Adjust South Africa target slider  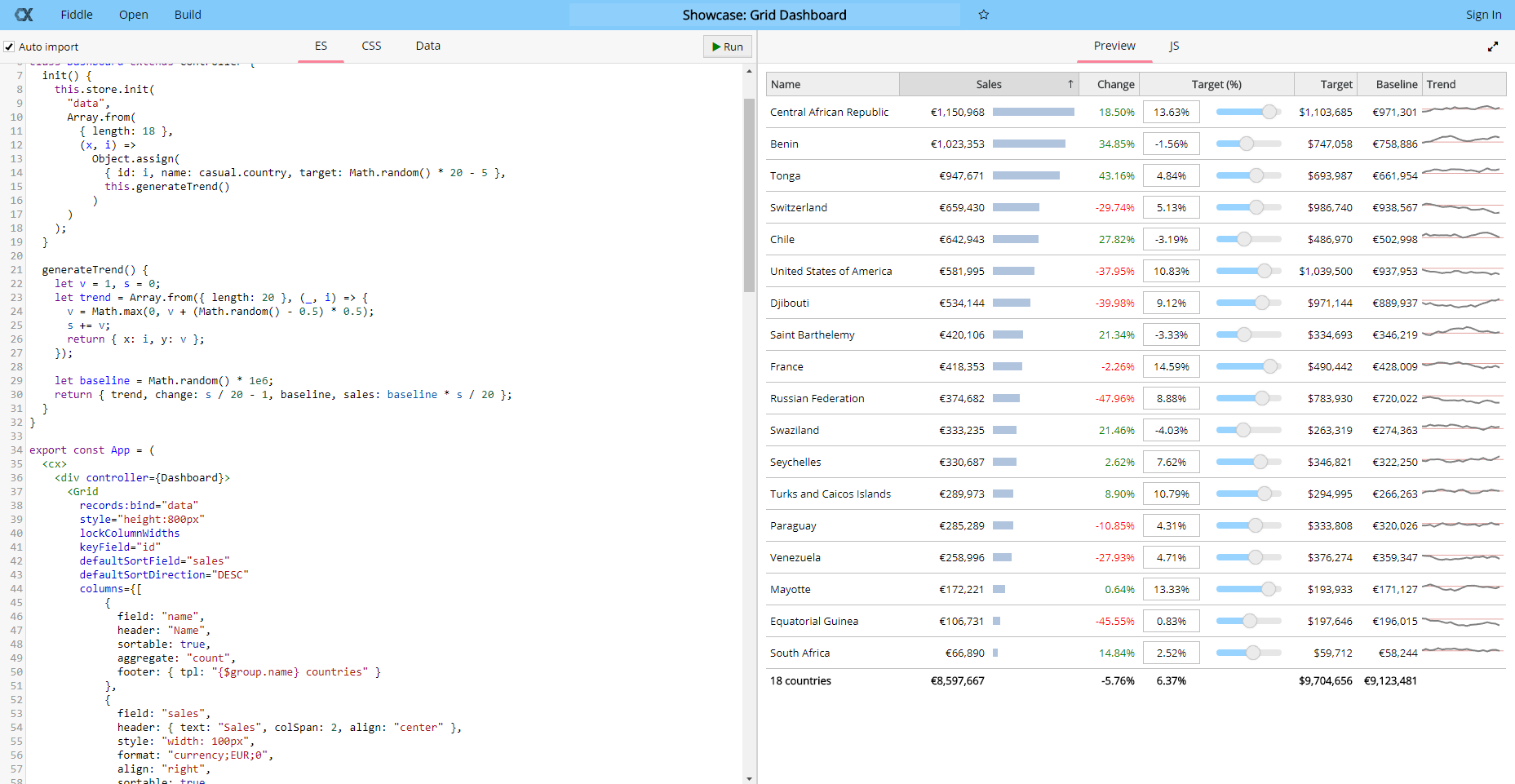1248,653
